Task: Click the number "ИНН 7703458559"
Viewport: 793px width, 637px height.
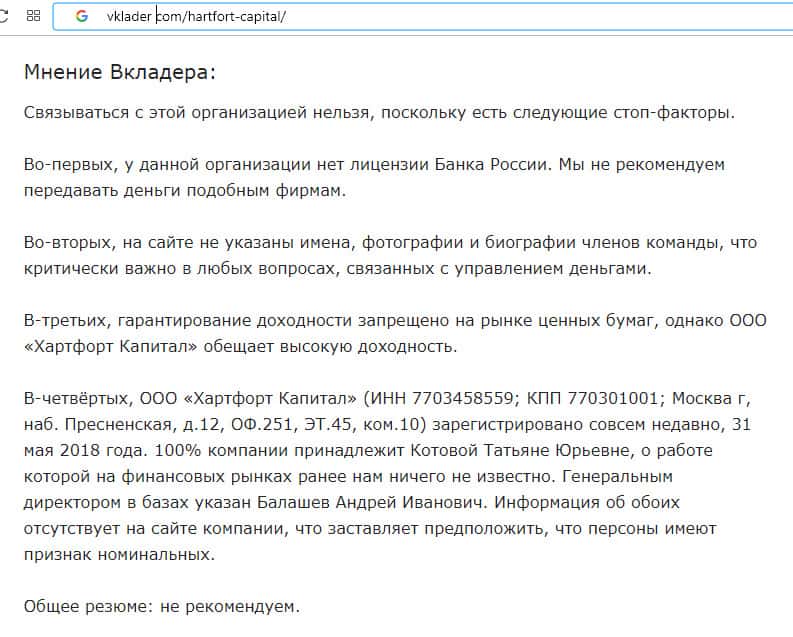Action: [443, 398]
